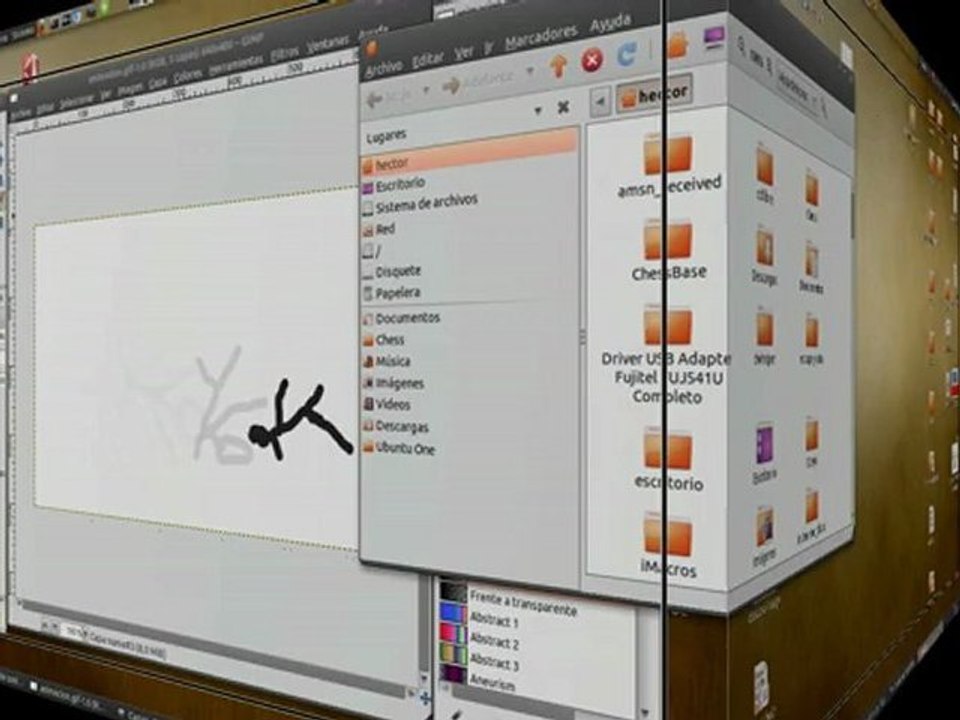Open Chess bookmark in sidebar
The height and width of the screenshot is (720, 960).
[383, 339]
